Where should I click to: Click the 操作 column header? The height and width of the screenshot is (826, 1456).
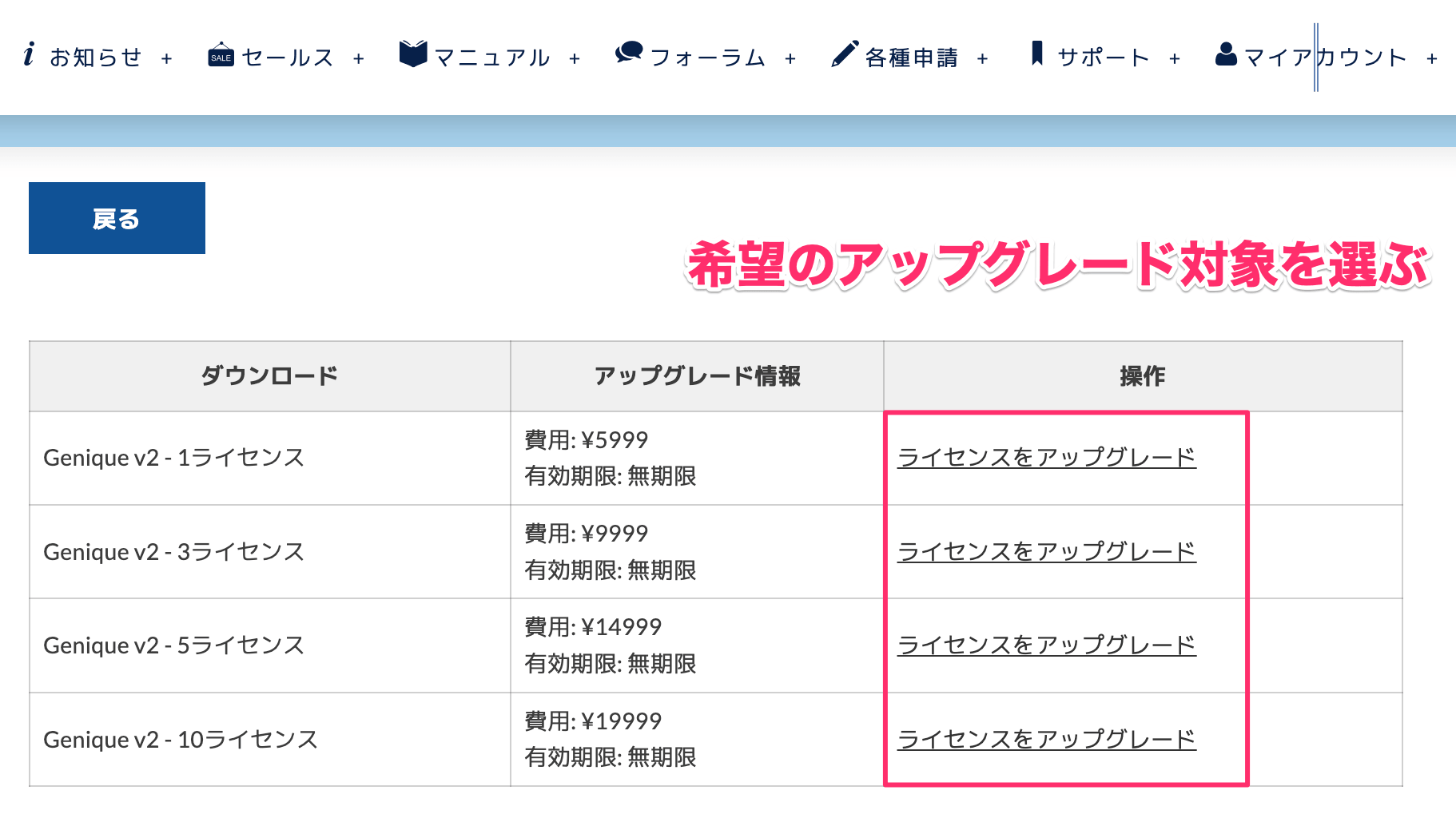coord(1143,375)
